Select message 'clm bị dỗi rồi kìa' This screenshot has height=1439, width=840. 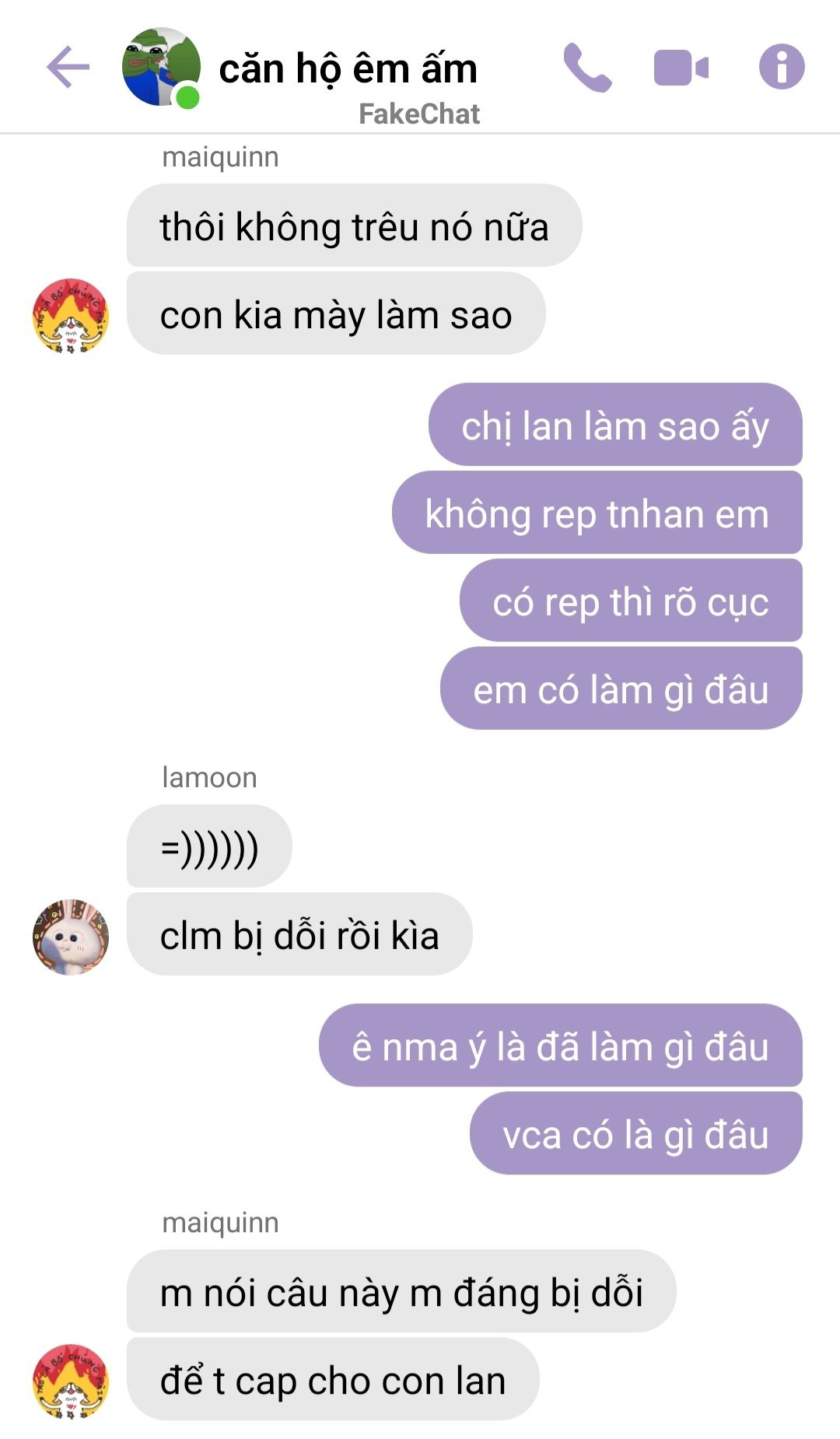(299, 934)
